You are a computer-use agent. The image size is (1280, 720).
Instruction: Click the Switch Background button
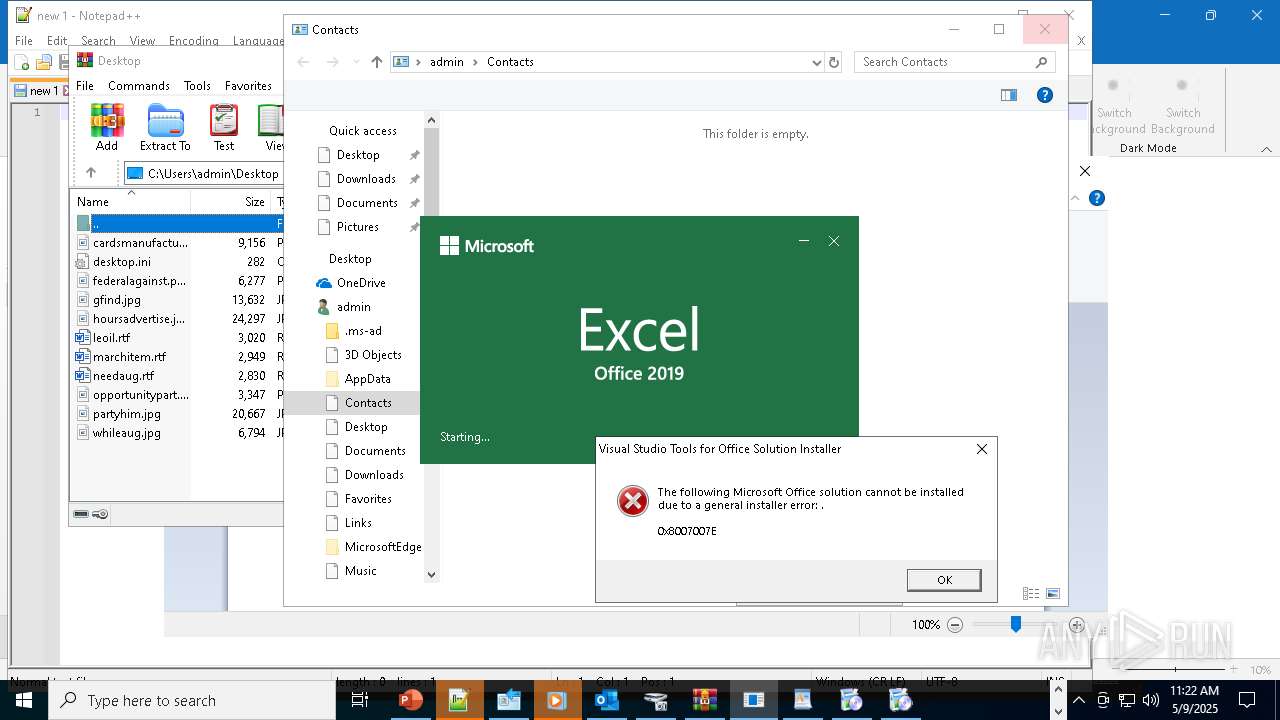(x=1182, y=107)
